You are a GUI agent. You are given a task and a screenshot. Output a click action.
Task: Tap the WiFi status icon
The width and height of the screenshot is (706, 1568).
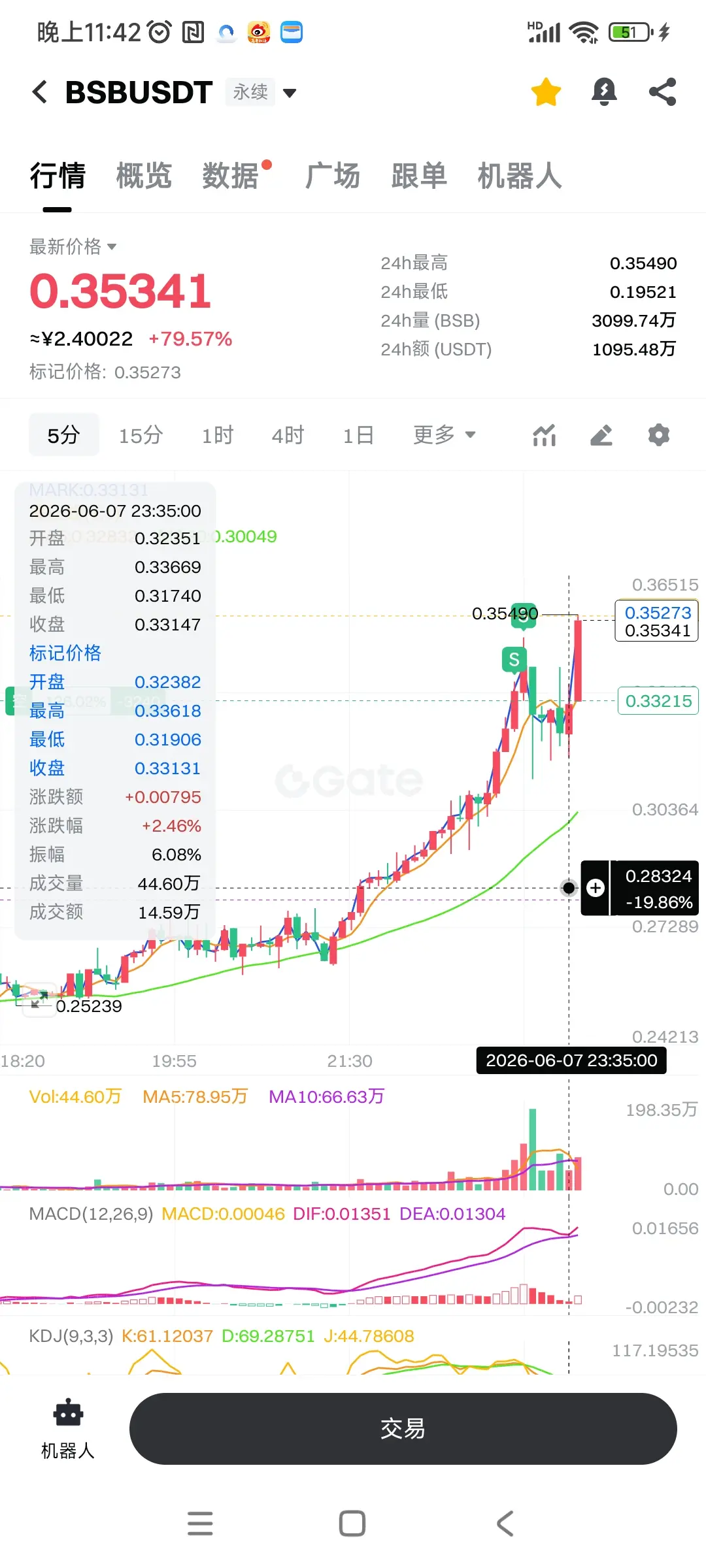tap(584, 32)
